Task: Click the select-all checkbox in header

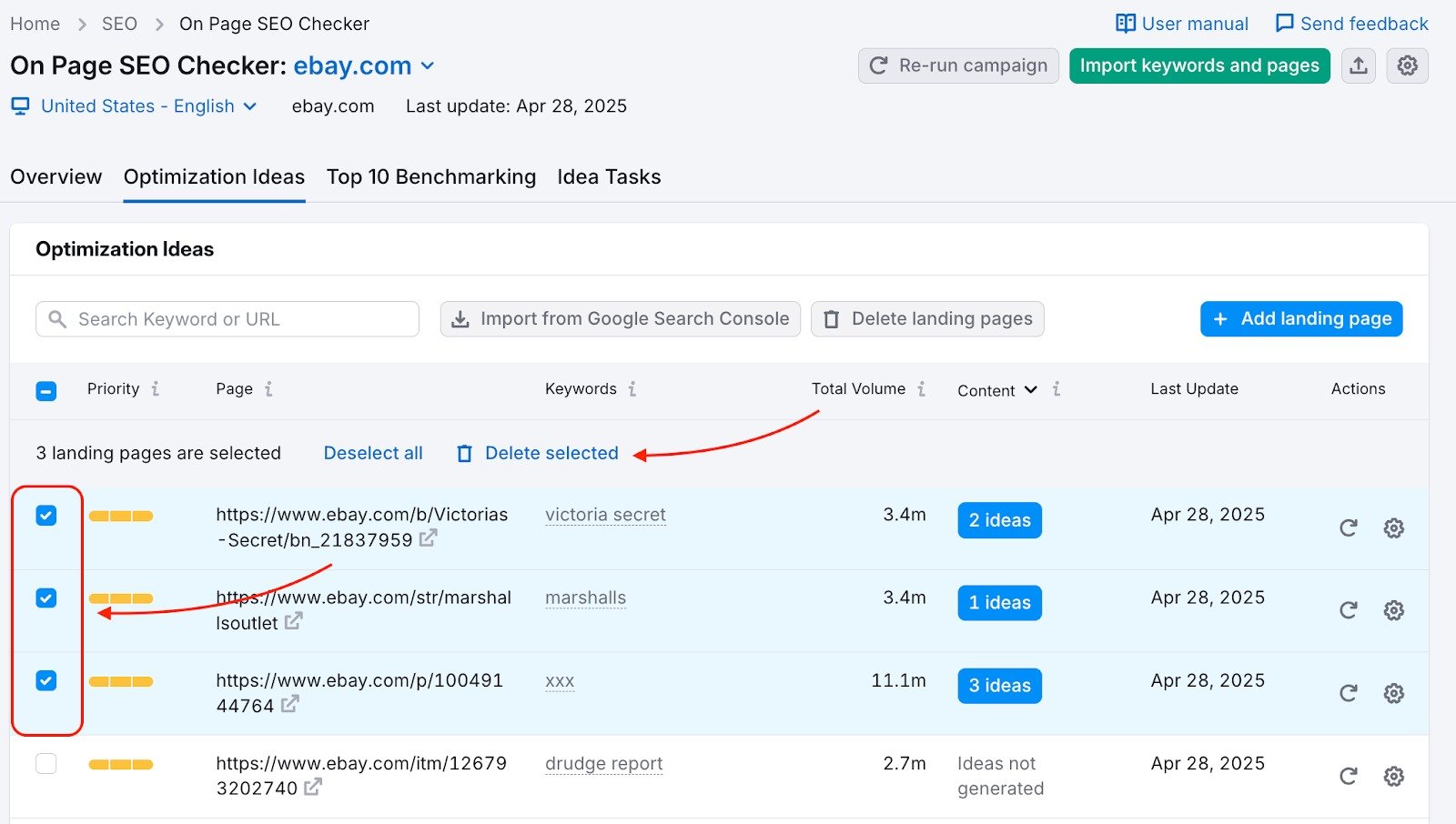Action: click(45, 390)
